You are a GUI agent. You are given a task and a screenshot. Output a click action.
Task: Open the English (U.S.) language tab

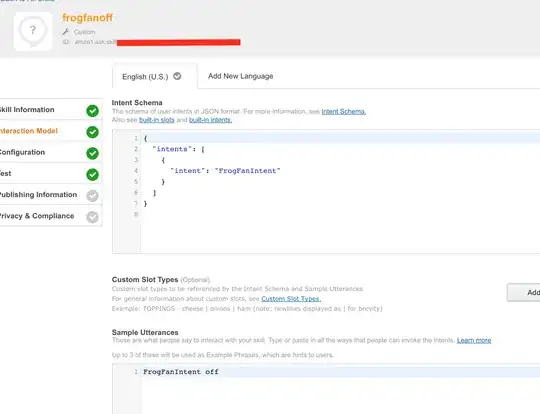coord(155,76)
